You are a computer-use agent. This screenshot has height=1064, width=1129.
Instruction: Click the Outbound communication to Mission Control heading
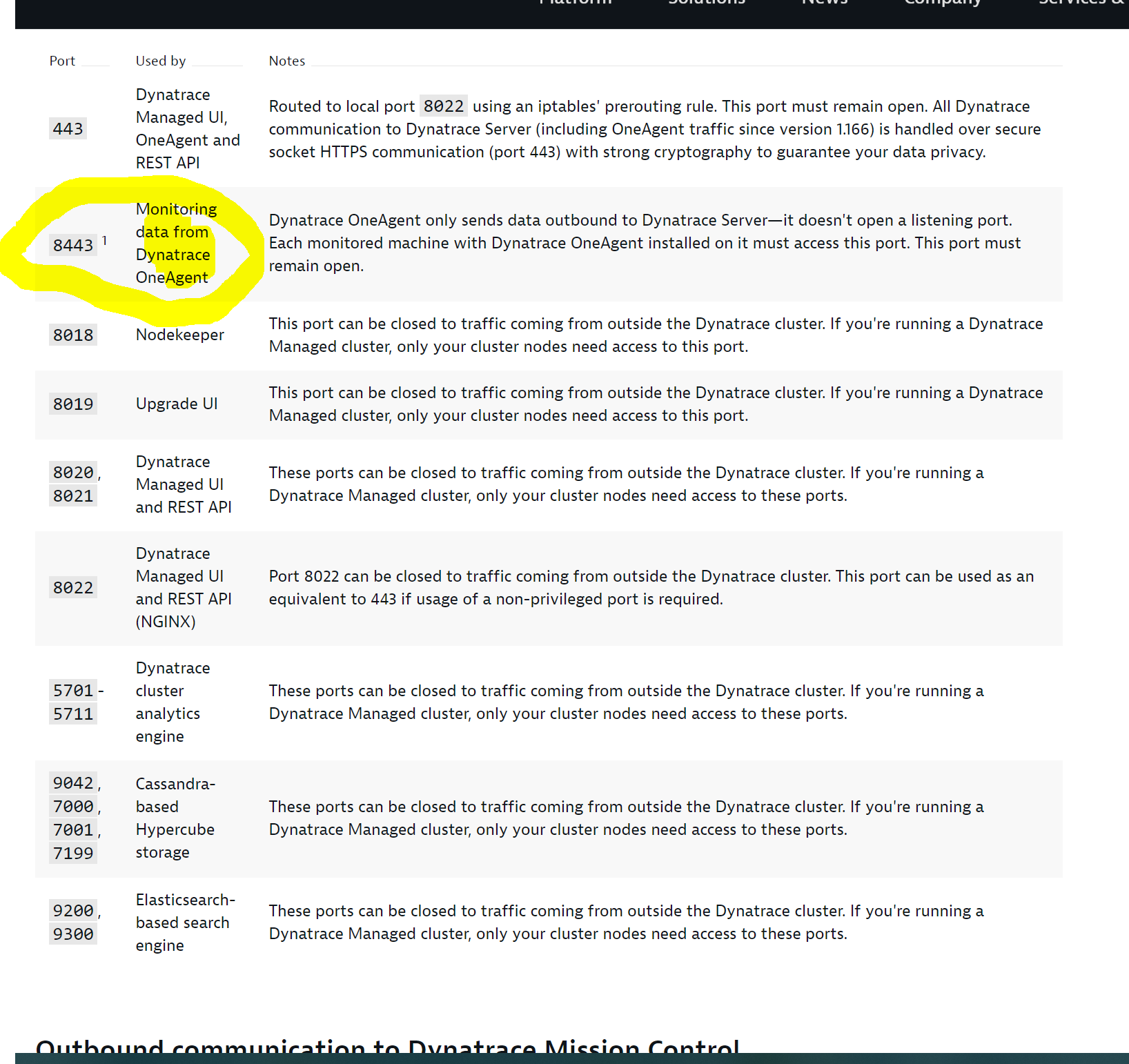pos(388,1047)
